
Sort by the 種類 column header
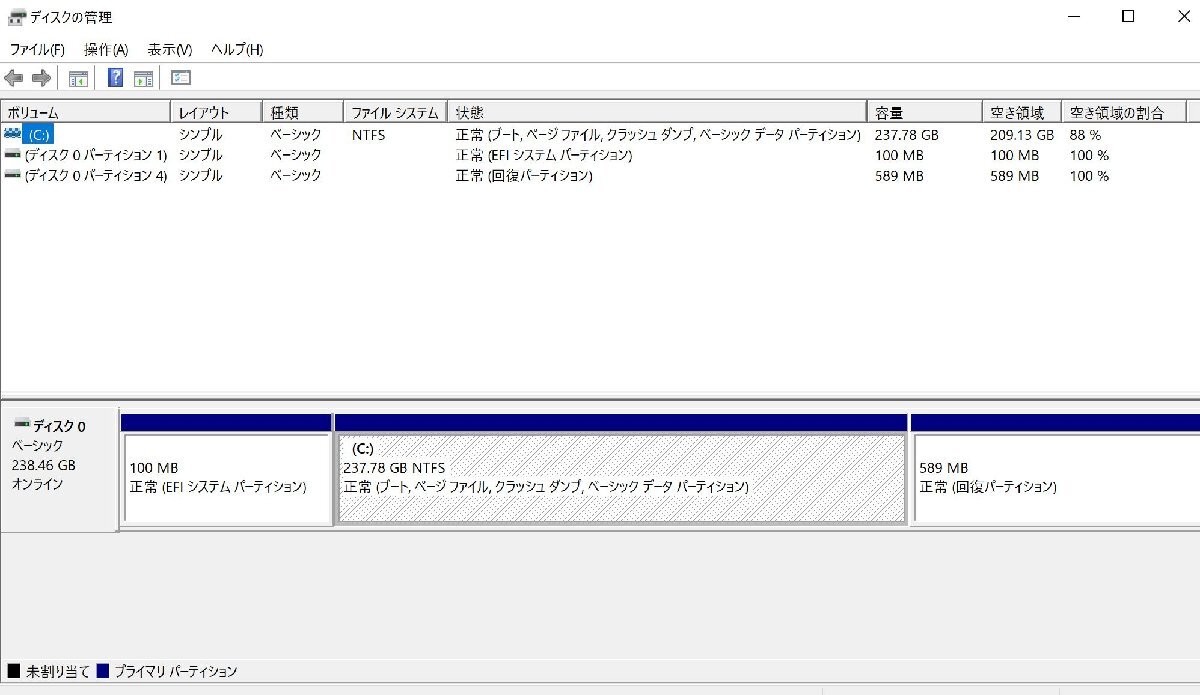point(302,112)
